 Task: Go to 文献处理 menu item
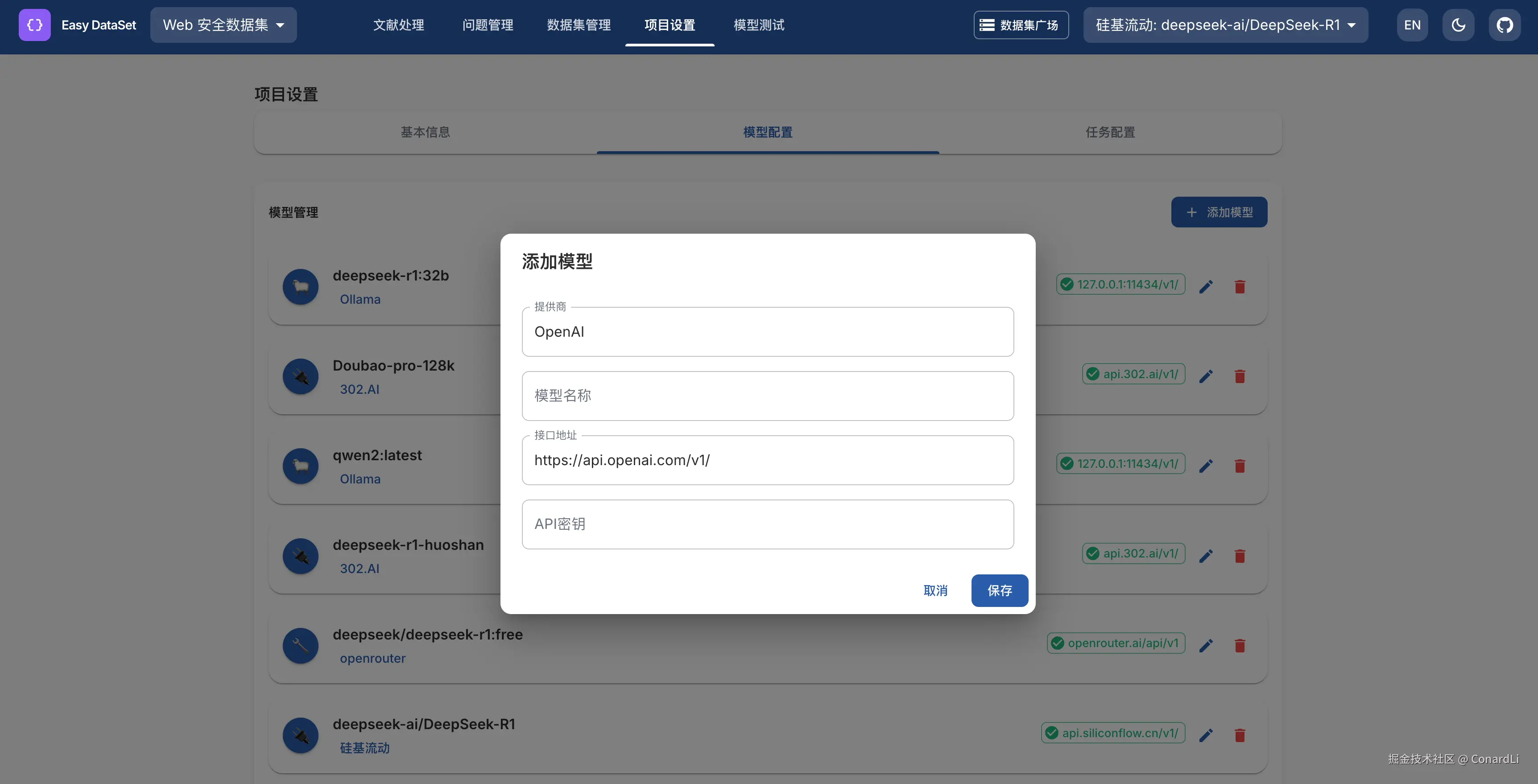pyautogui.click(x=398, y=25)
